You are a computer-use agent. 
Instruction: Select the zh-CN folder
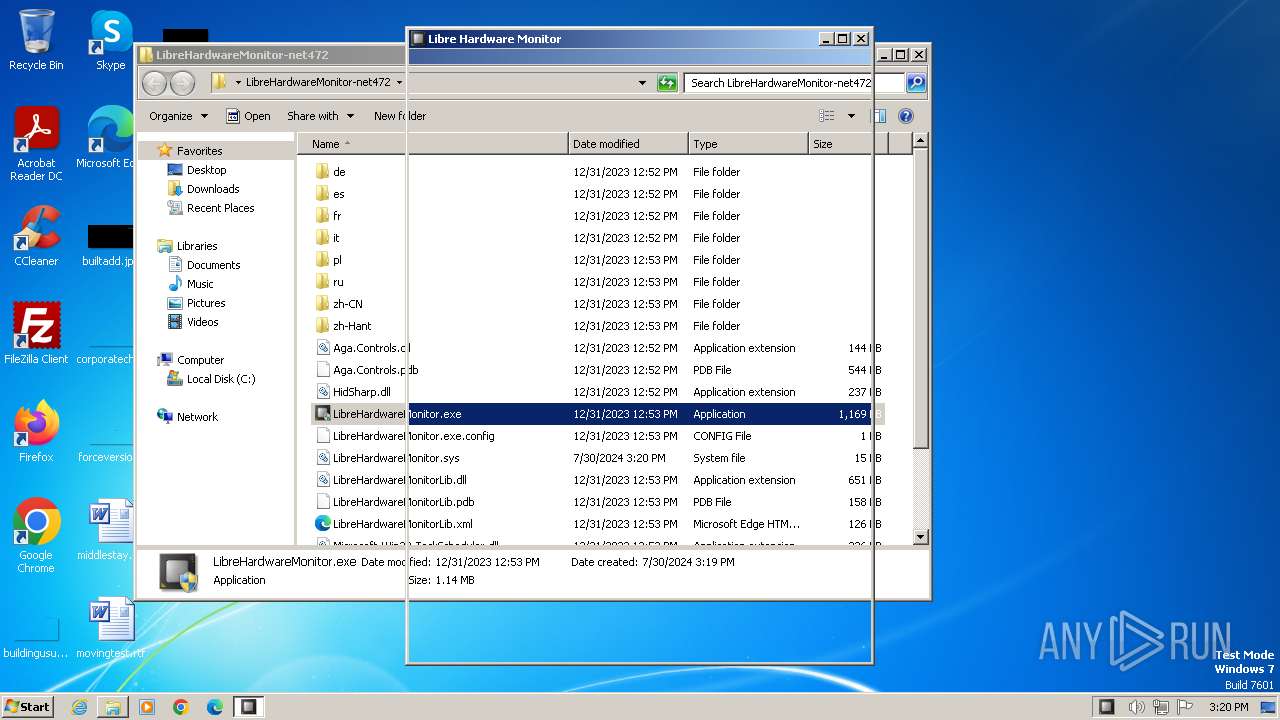pyautogui.click(x=338, y=304)
